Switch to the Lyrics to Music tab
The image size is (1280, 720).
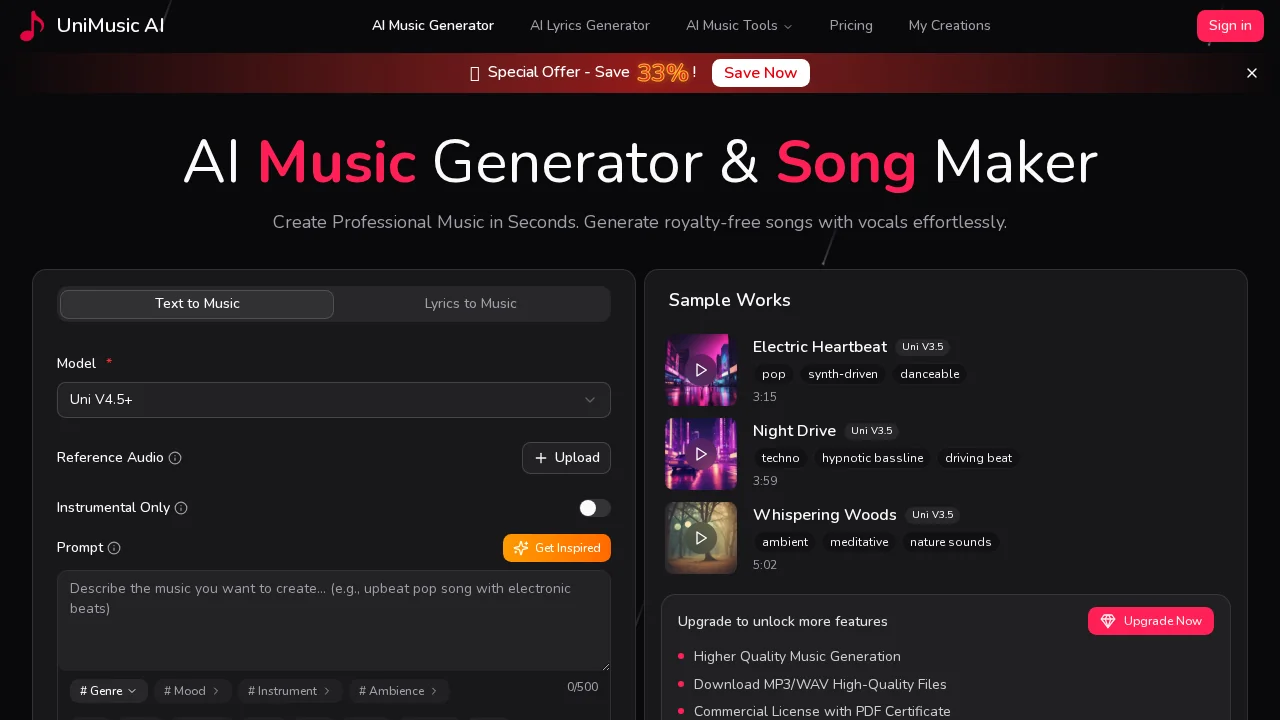[x=471, y=304]
